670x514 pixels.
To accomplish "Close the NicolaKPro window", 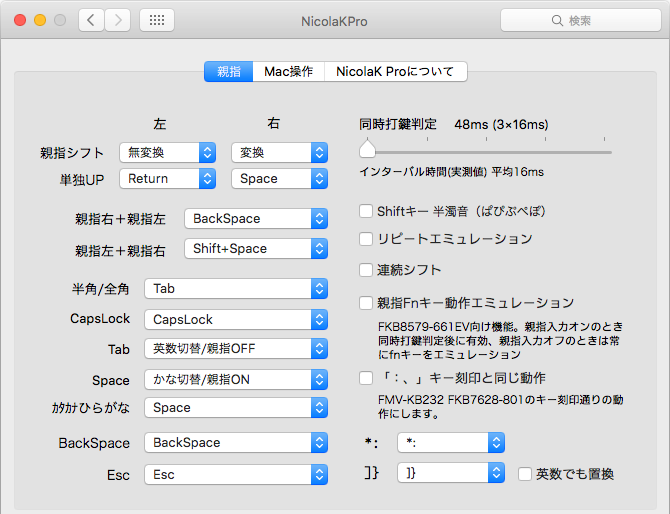I will 20,20.
